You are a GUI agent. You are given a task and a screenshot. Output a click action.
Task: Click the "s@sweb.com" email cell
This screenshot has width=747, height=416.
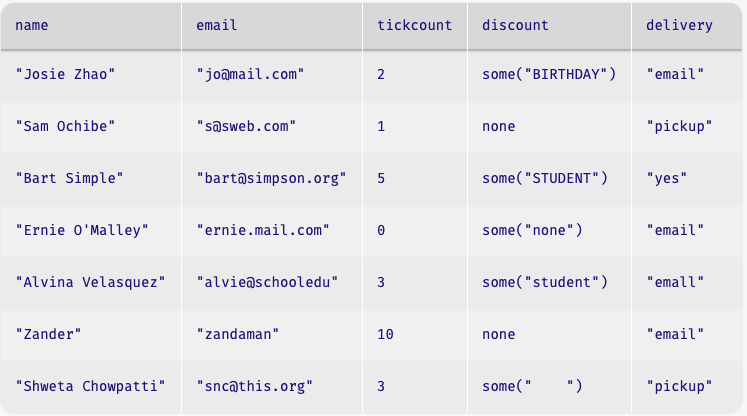click(272, 126)
